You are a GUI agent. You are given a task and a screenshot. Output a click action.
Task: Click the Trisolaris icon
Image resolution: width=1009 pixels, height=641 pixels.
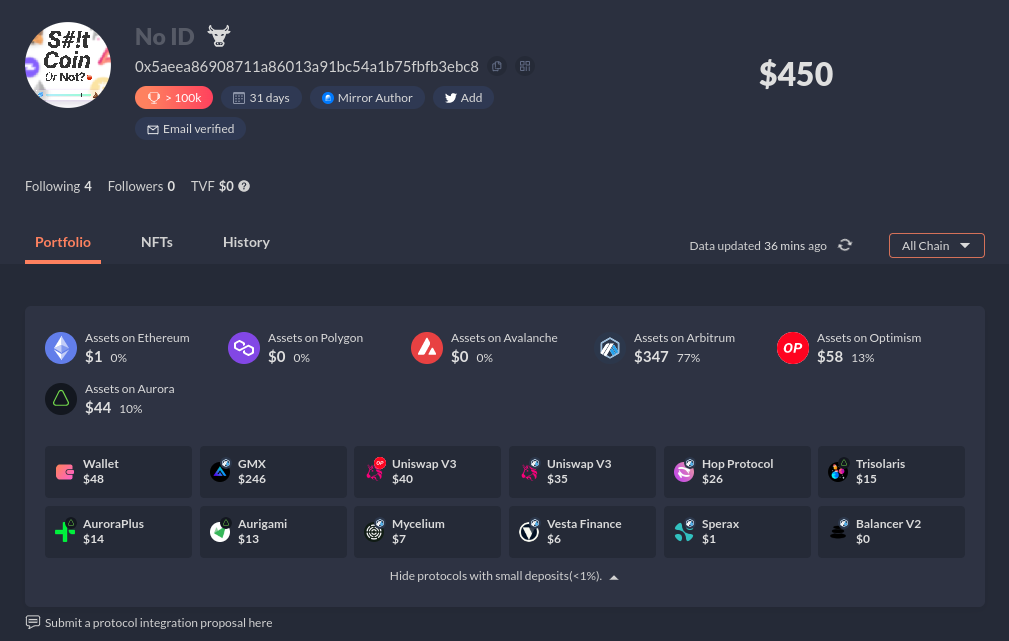pyautogui.click(x=838, y=471)
